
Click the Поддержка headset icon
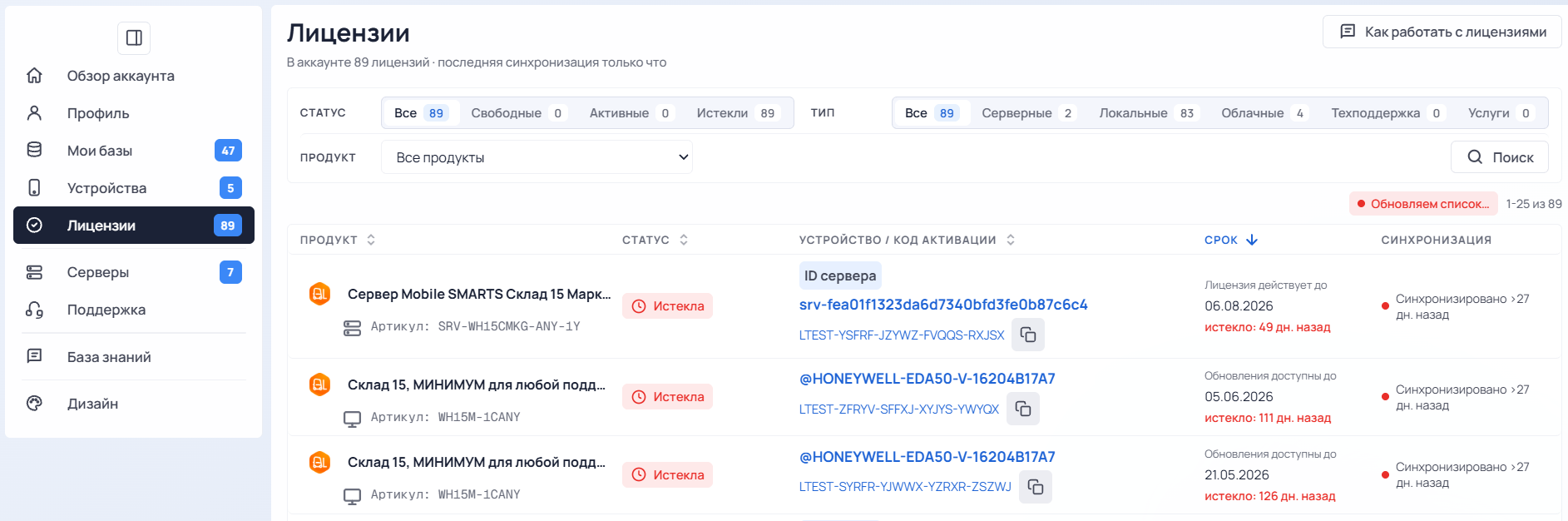(x=34, y=310)
